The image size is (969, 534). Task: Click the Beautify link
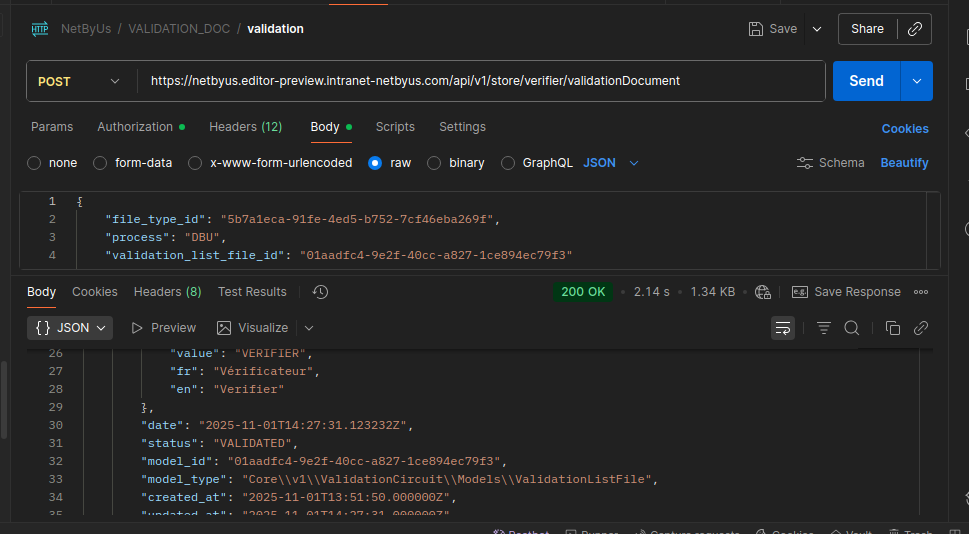click(904, 163)
